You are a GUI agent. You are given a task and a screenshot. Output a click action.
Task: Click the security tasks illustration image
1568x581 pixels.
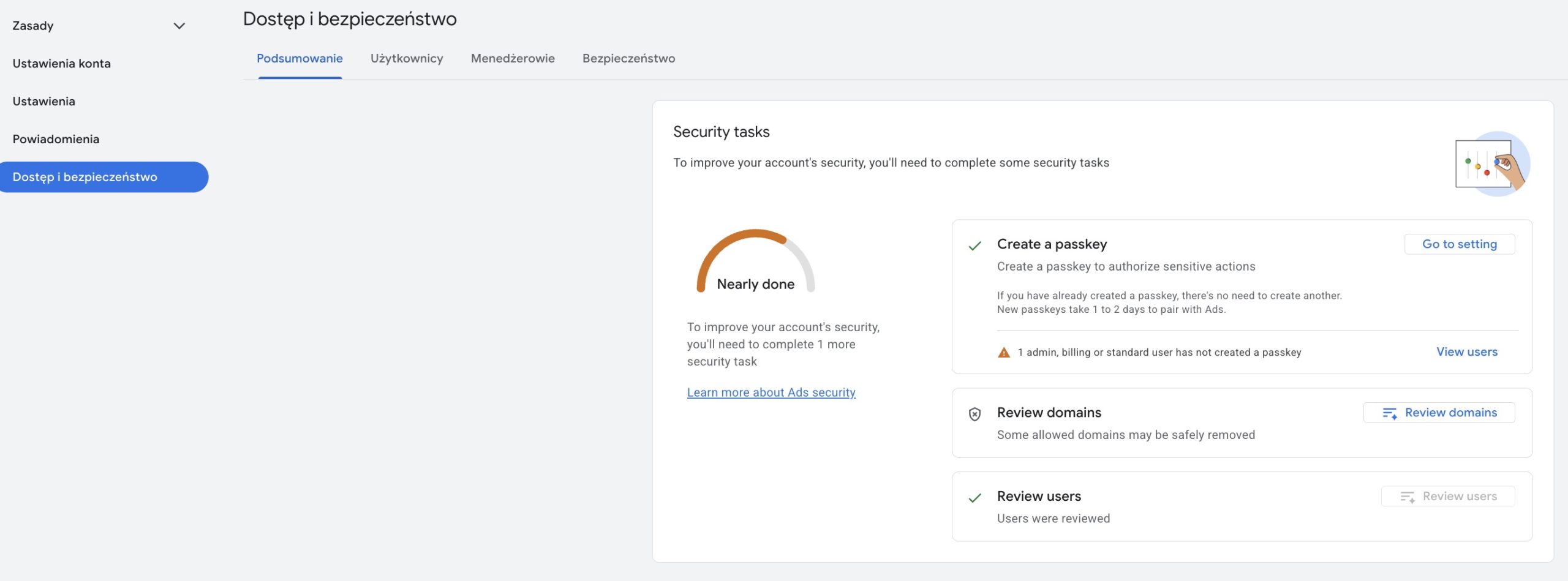click(1493, 164)
